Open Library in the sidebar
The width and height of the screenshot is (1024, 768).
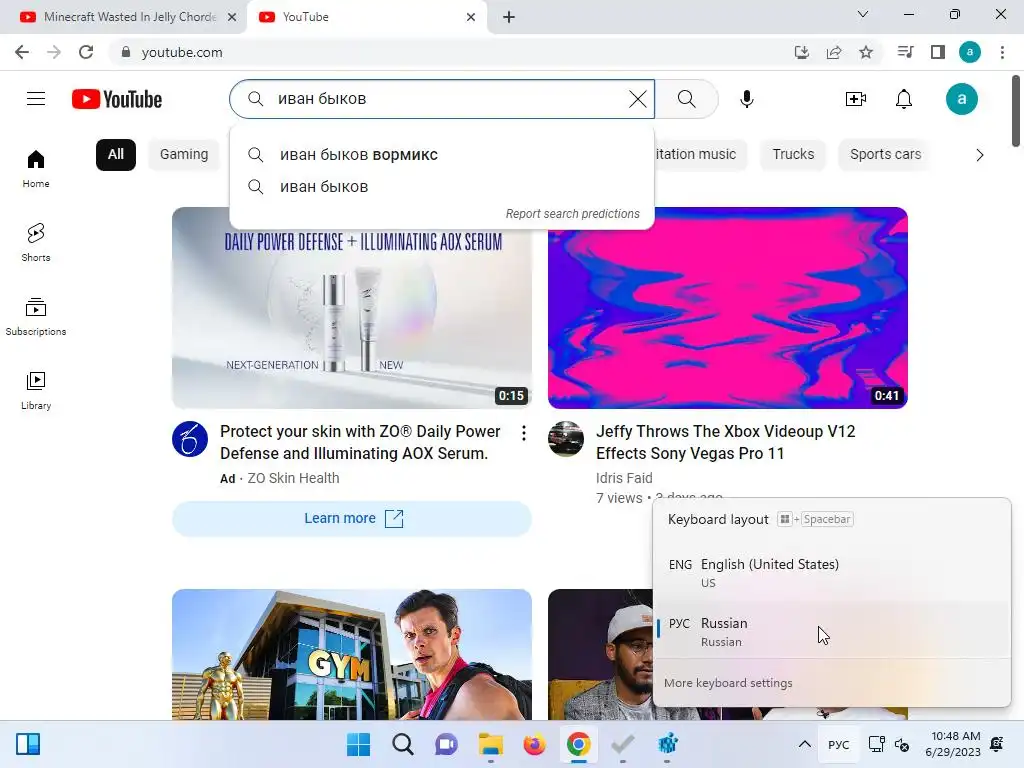point(36,390)
